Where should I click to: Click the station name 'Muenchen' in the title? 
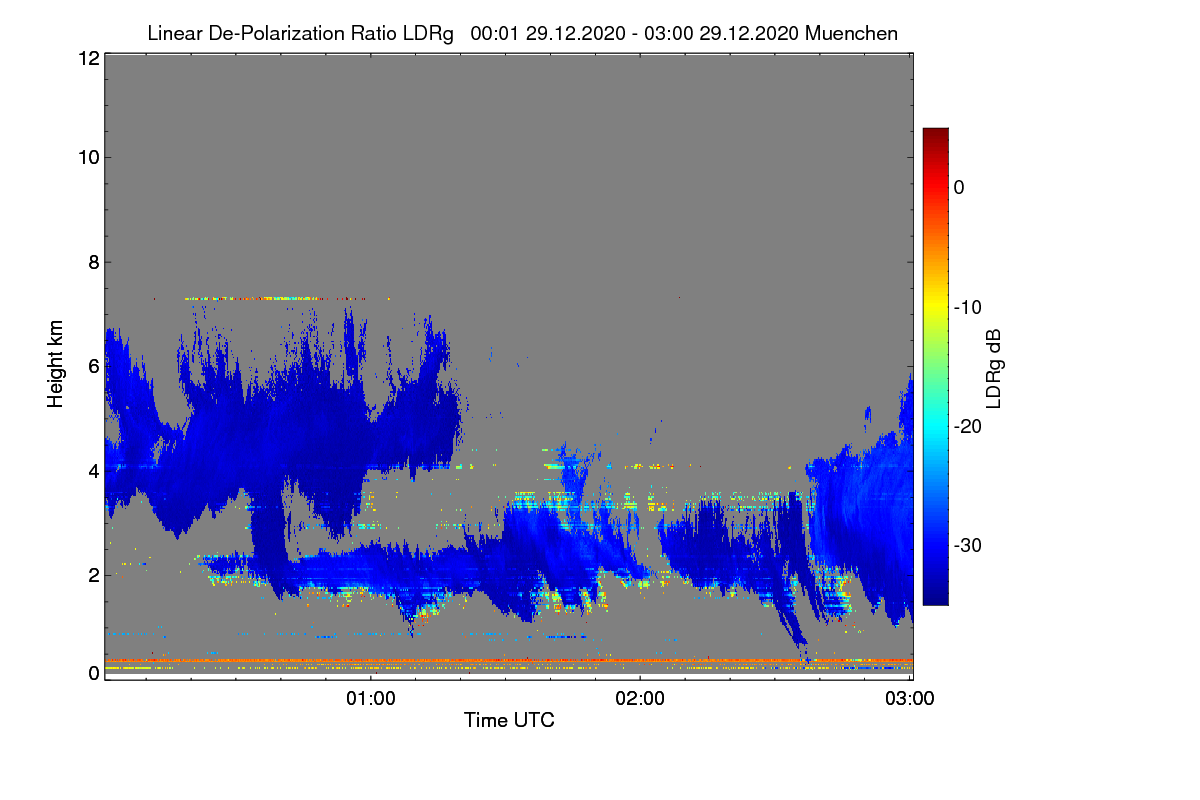tap(851, 34)
